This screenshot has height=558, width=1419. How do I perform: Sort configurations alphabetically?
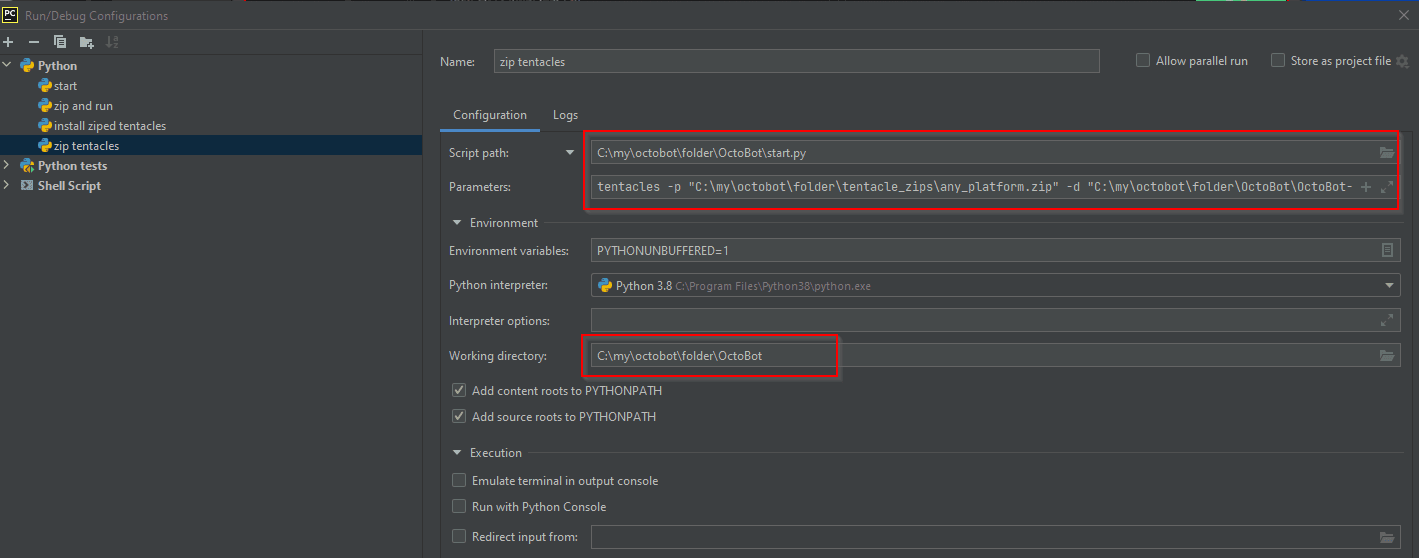112,42
